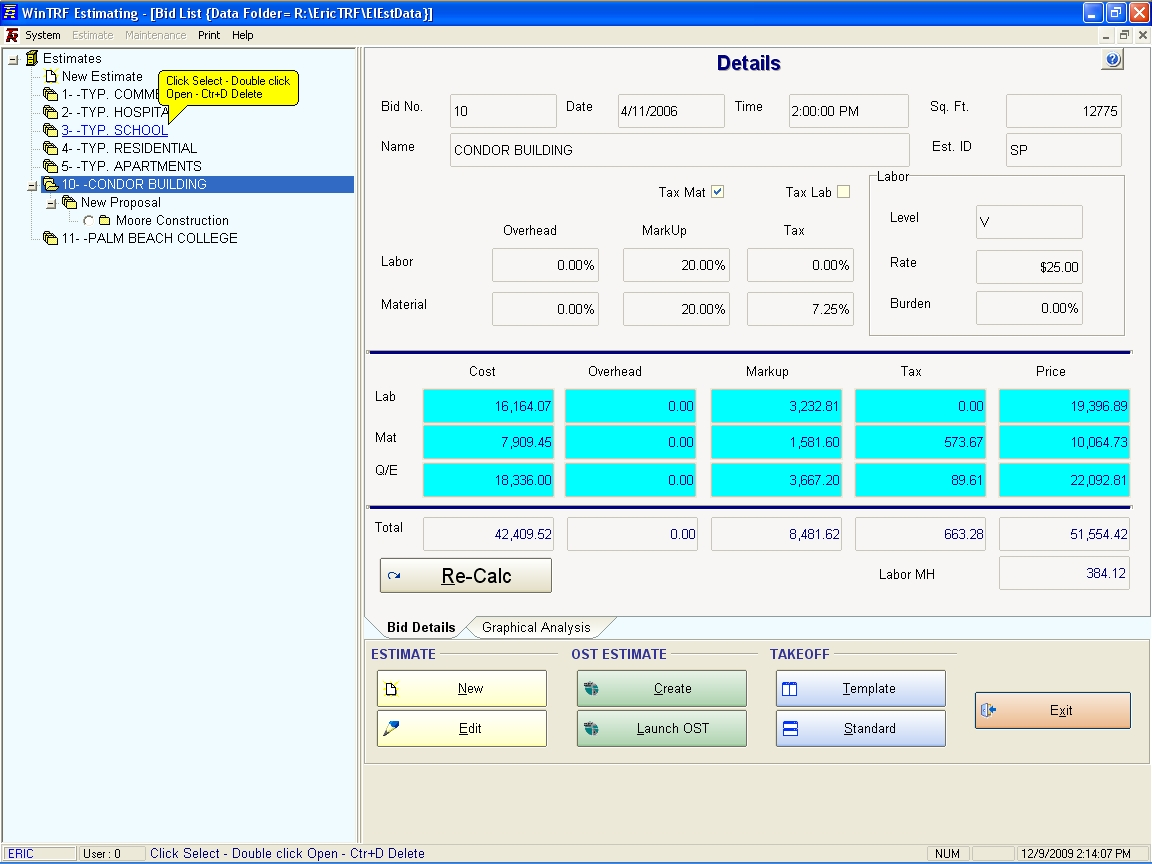
Task: Collapse the New Proposal tree node
Action: (51, 203)
